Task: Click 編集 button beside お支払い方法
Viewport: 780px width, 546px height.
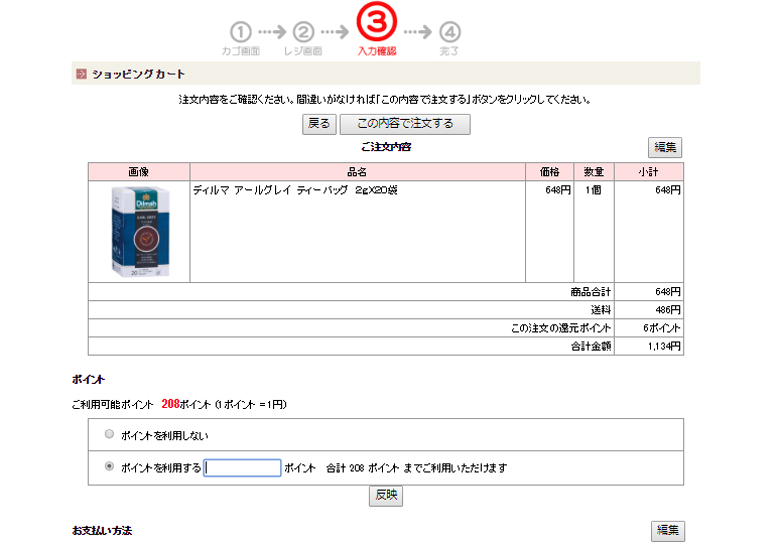Action: point(668,531)
